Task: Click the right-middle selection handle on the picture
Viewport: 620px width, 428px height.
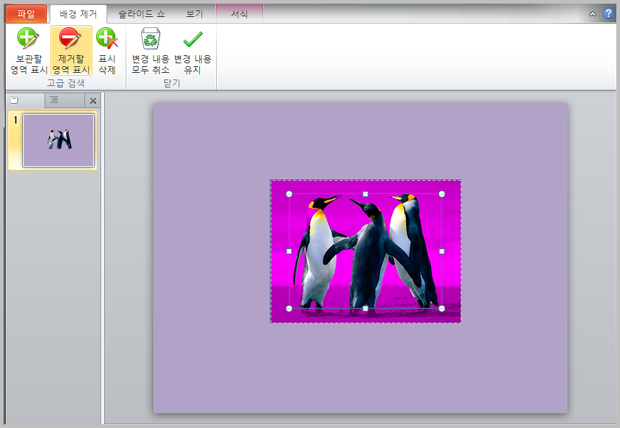Action: coord(442,251)
